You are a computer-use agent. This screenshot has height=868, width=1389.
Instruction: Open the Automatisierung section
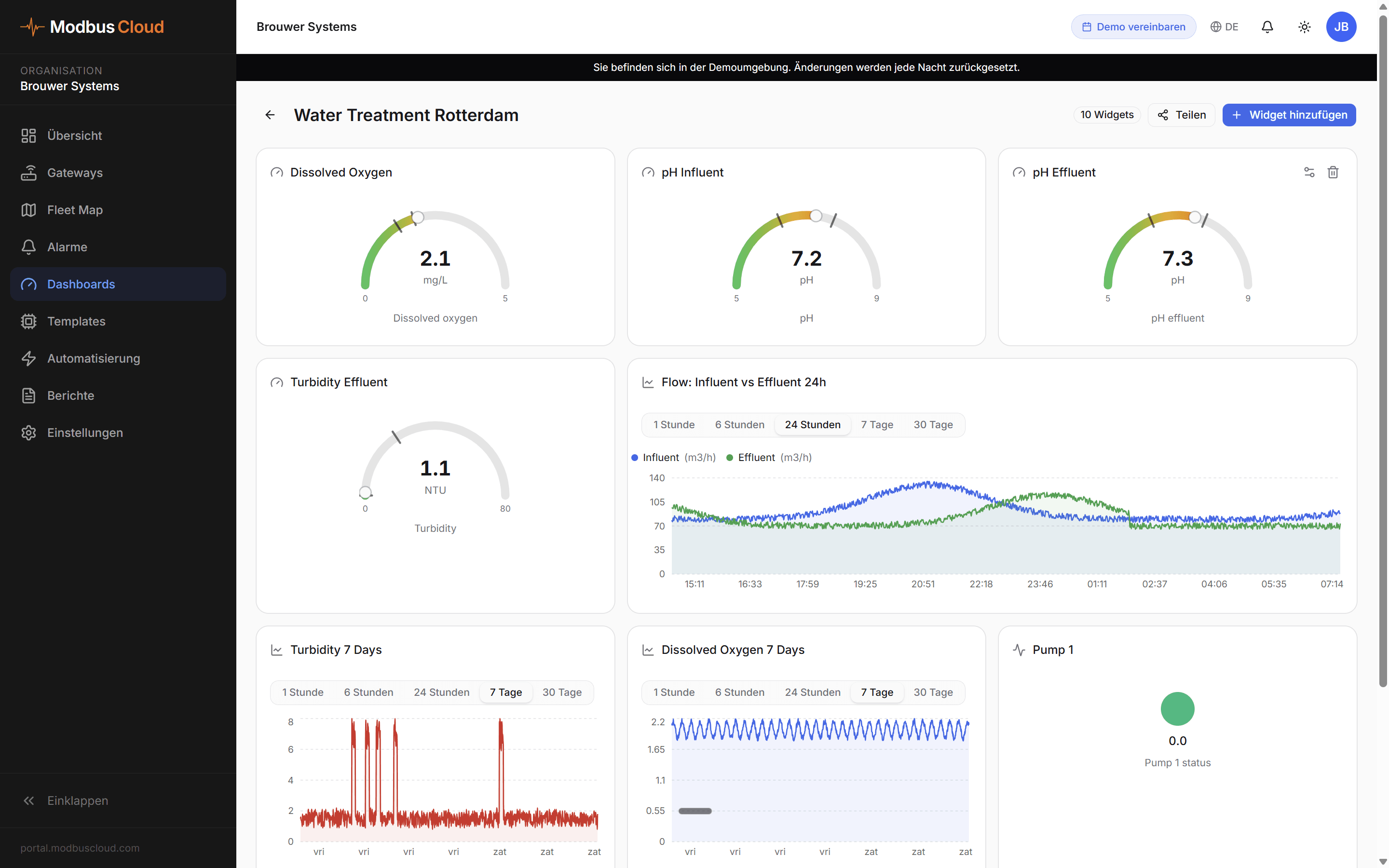coord(93,358)
